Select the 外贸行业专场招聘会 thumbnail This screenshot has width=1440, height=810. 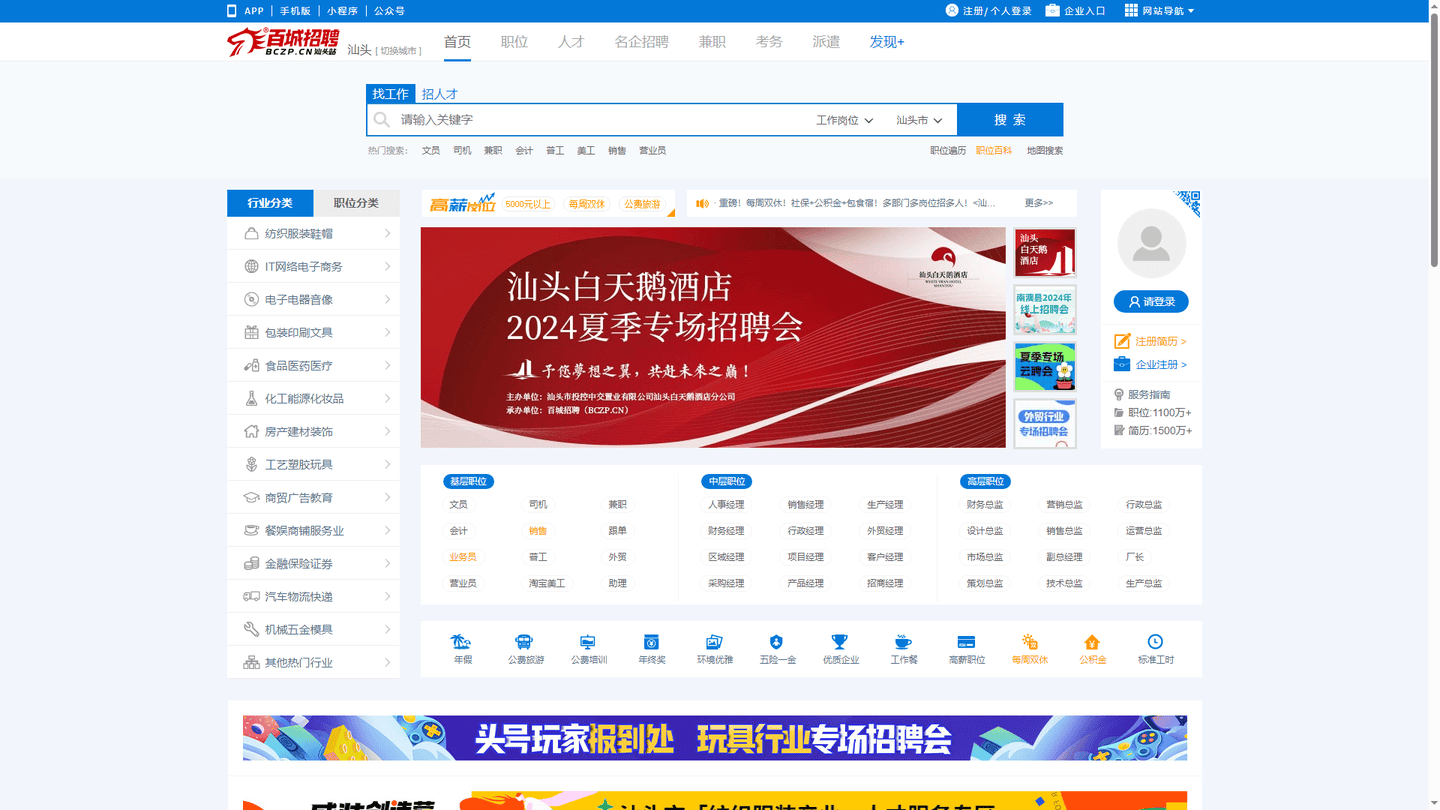[1045, 424]
